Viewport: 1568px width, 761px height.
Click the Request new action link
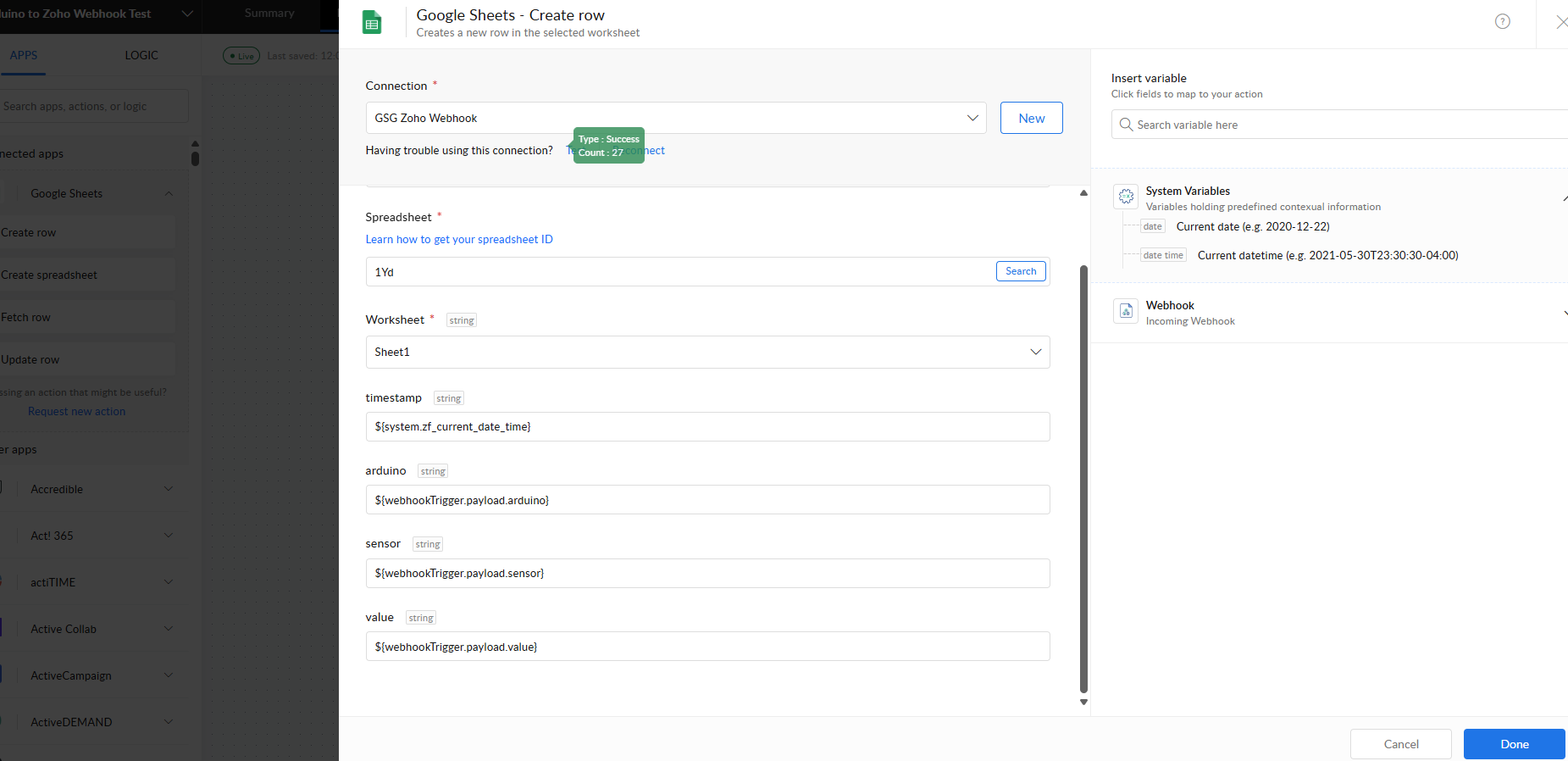click(76, 411)
